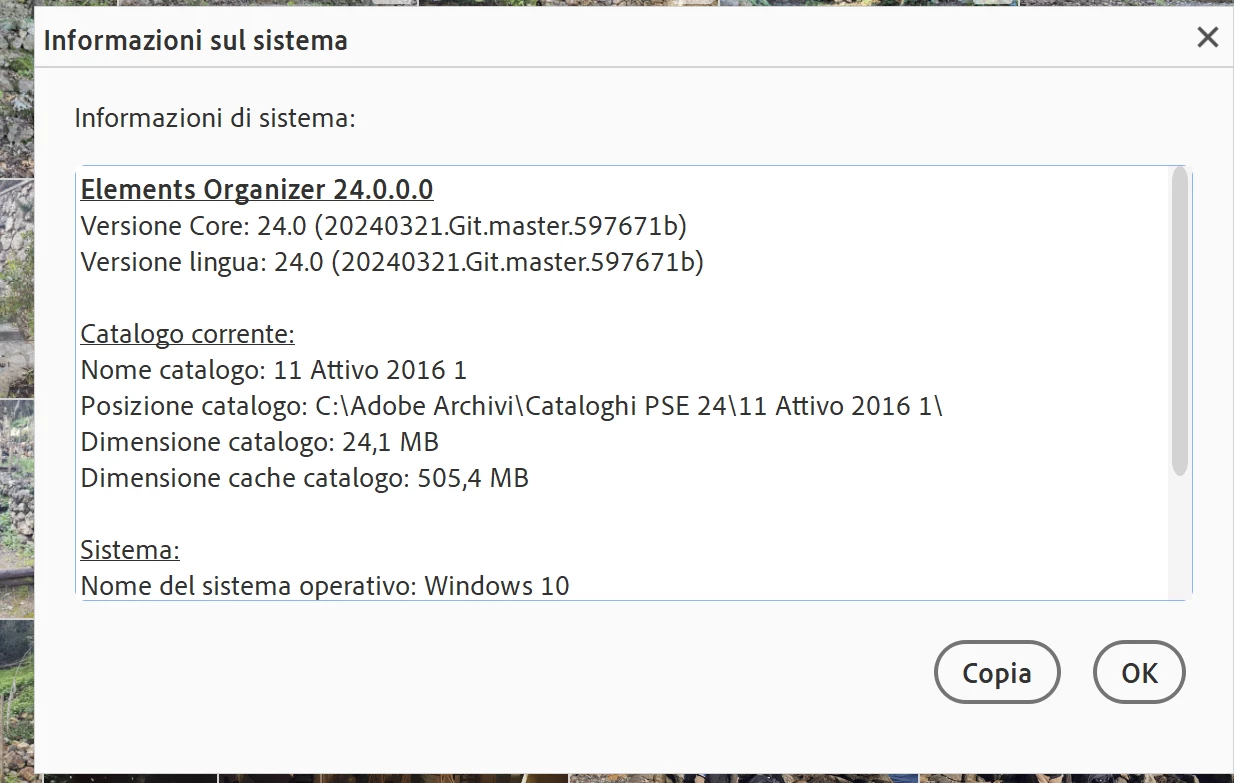Click the Informazioni sul sistema title text
The height and width of the screenshot is (783, 1234).
tap(196, 40)
